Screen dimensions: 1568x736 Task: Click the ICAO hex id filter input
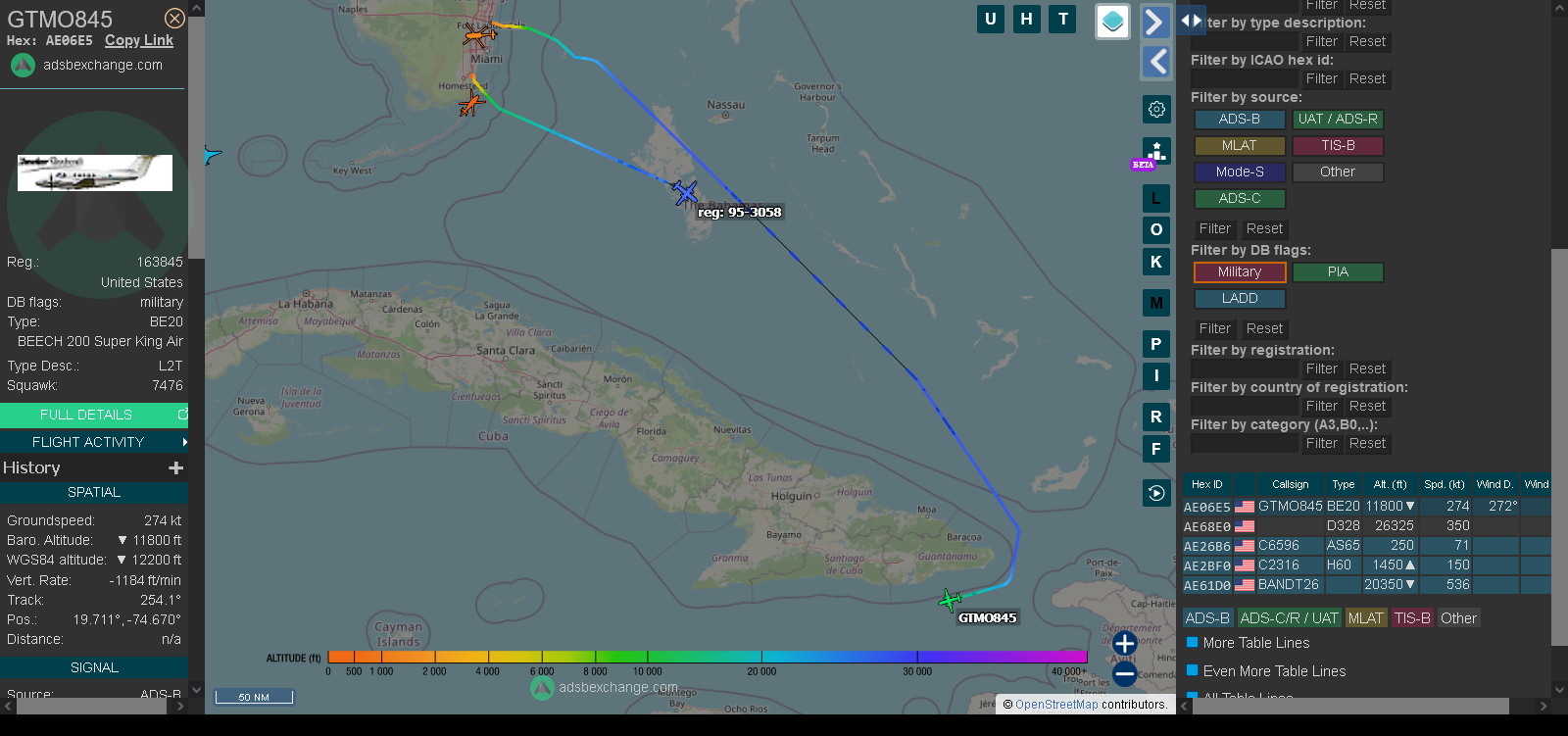click(1244, 78)
